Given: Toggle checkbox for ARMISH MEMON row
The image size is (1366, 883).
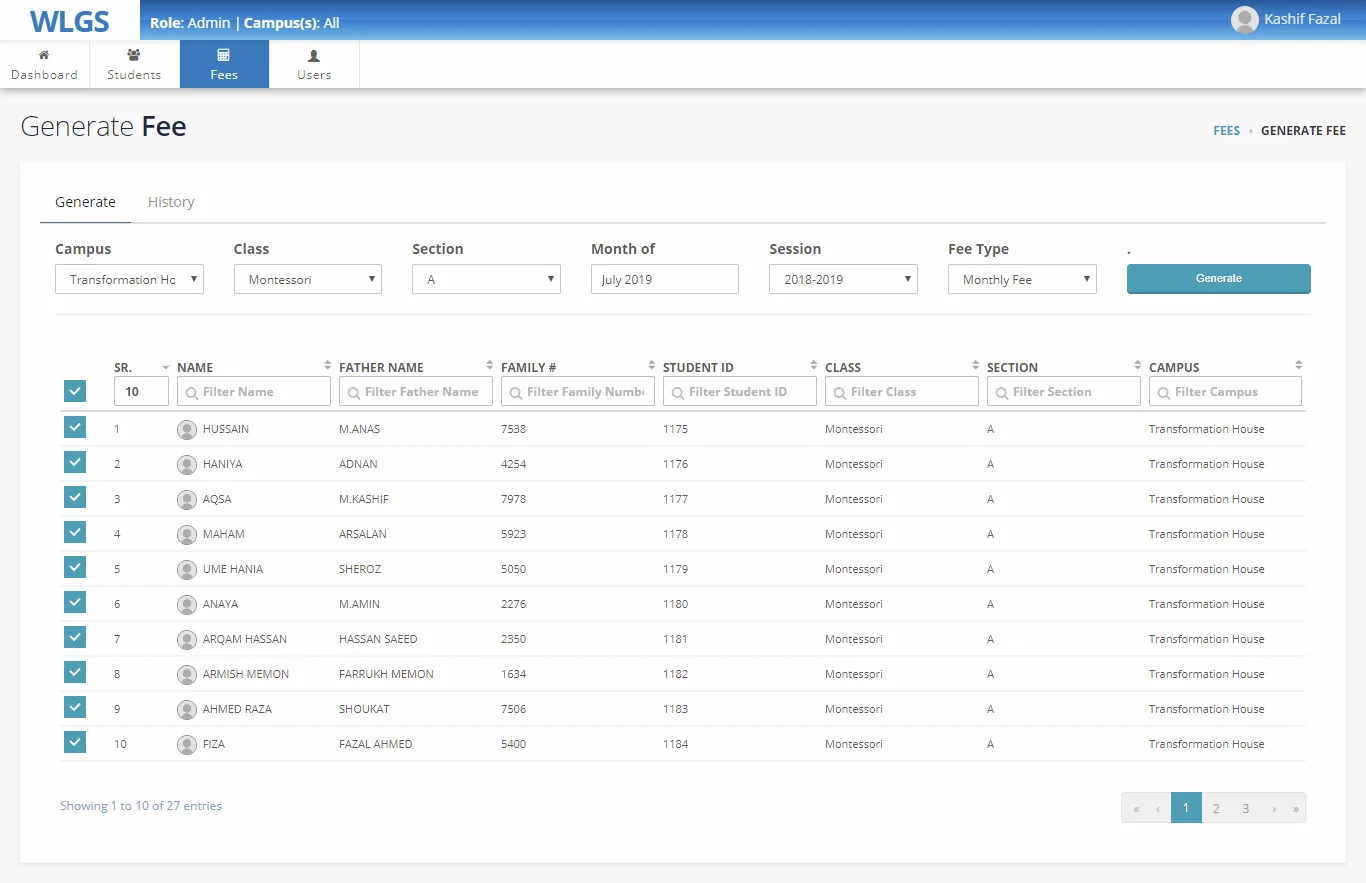Looking at the screenshot, I should click(75, 672).
